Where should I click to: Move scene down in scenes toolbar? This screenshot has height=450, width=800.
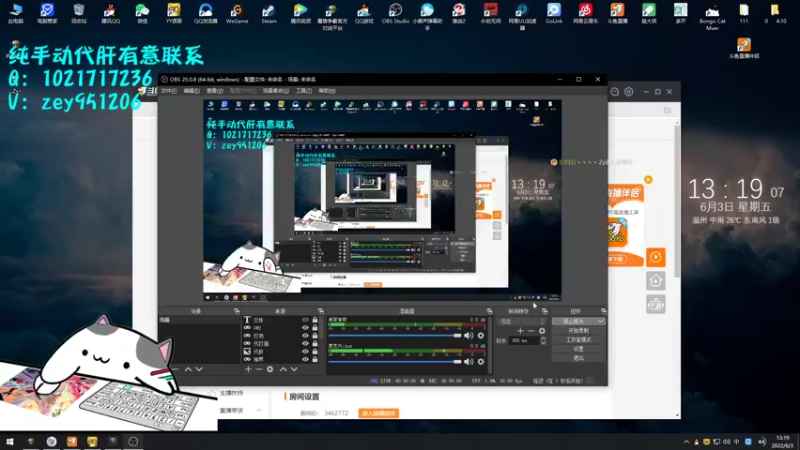click(199, 369)
